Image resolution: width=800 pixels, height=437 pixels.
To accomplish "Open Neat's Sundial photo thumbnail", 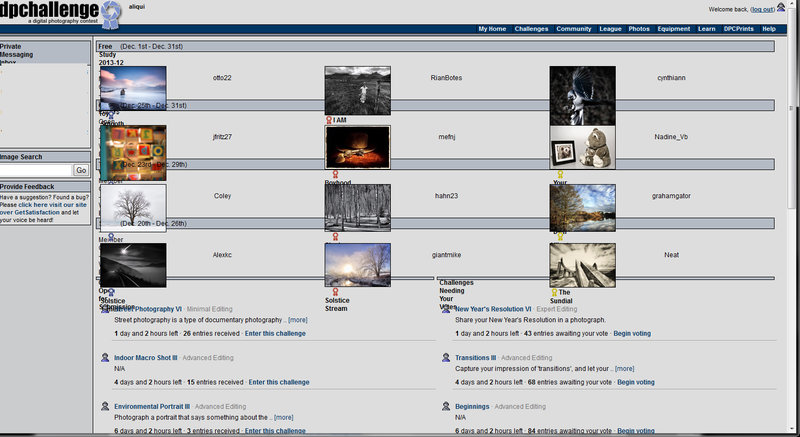I will coord(583,265).
